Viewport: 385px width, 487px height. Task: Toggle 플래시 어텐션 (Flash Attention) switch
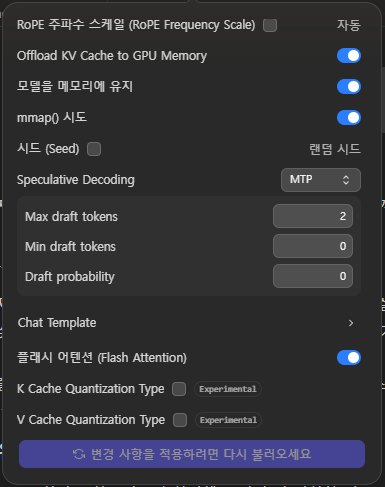[349, 358]
